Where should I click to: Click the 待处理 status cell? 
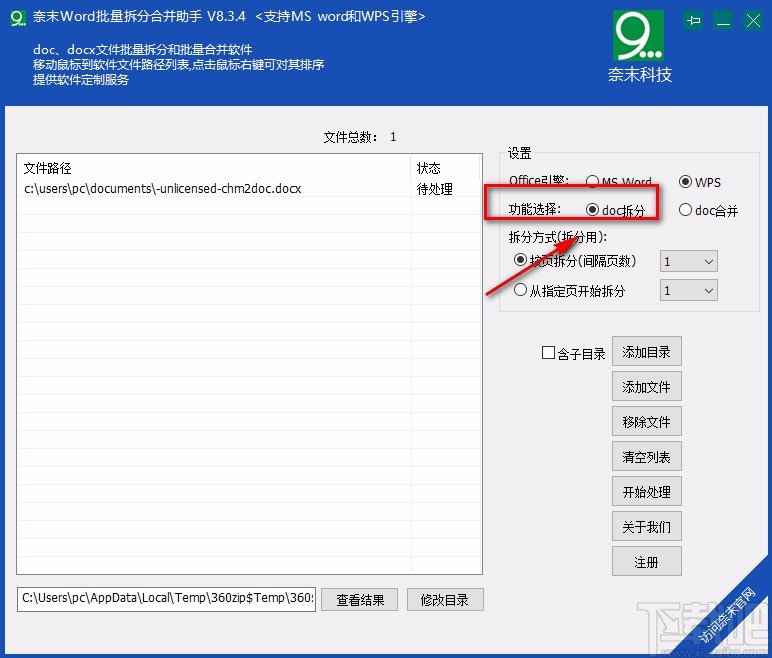(434, 189)
